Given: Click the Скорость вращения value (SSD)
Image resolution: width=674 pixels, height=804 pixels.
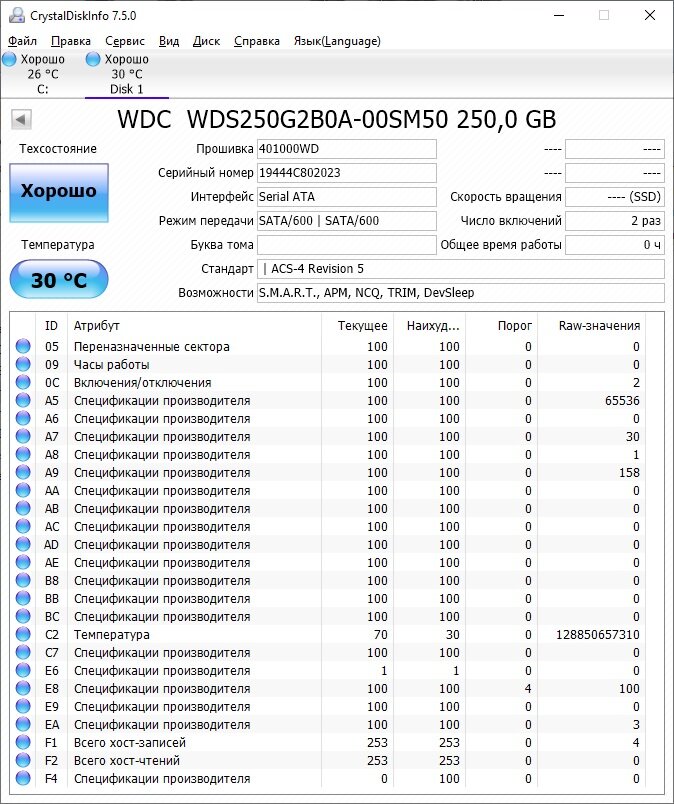Looking at the screenshot, I should coord(615,197).
